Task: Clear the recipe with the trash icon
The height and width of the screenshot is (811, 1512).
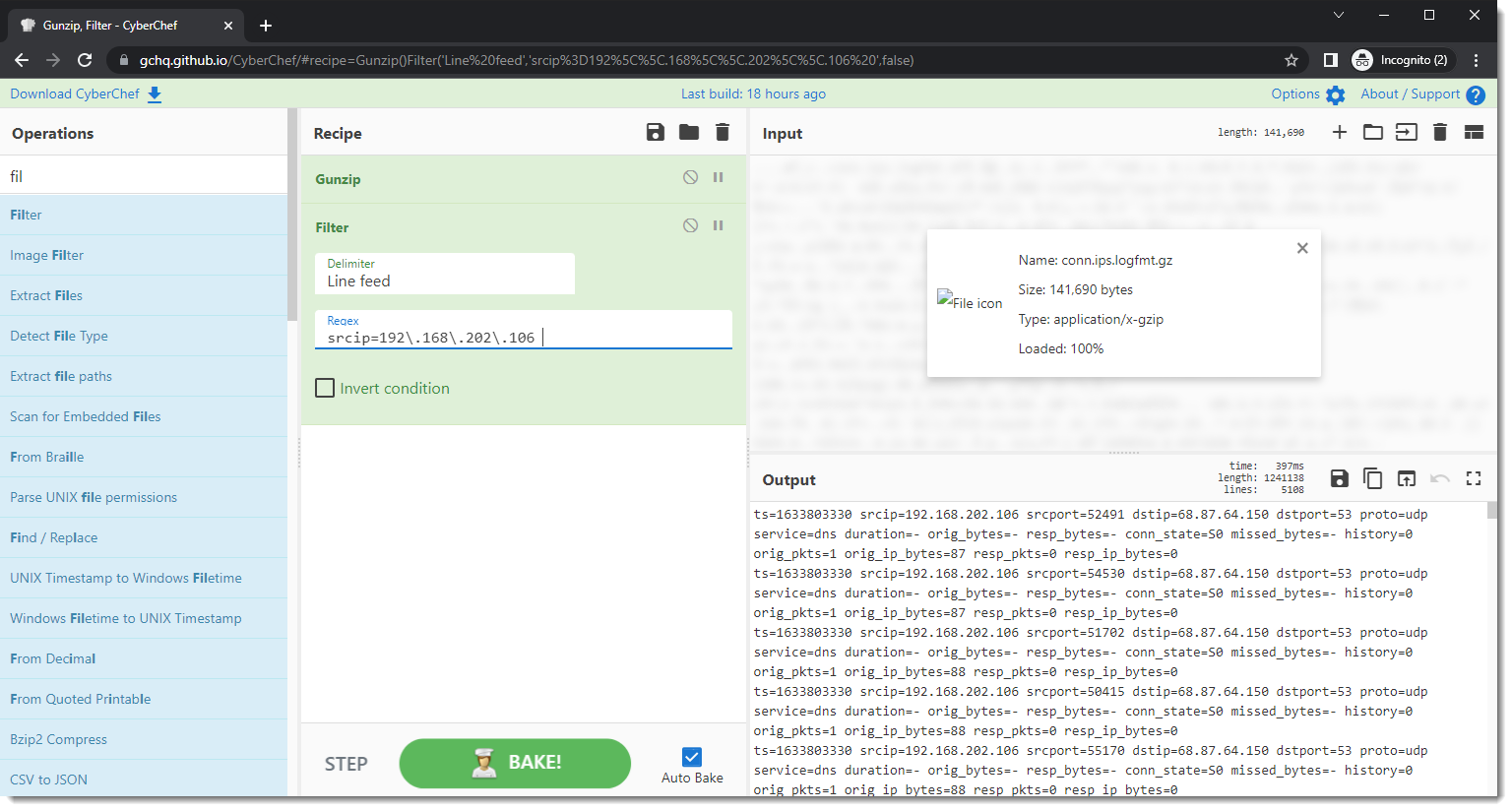Action: 723,133
